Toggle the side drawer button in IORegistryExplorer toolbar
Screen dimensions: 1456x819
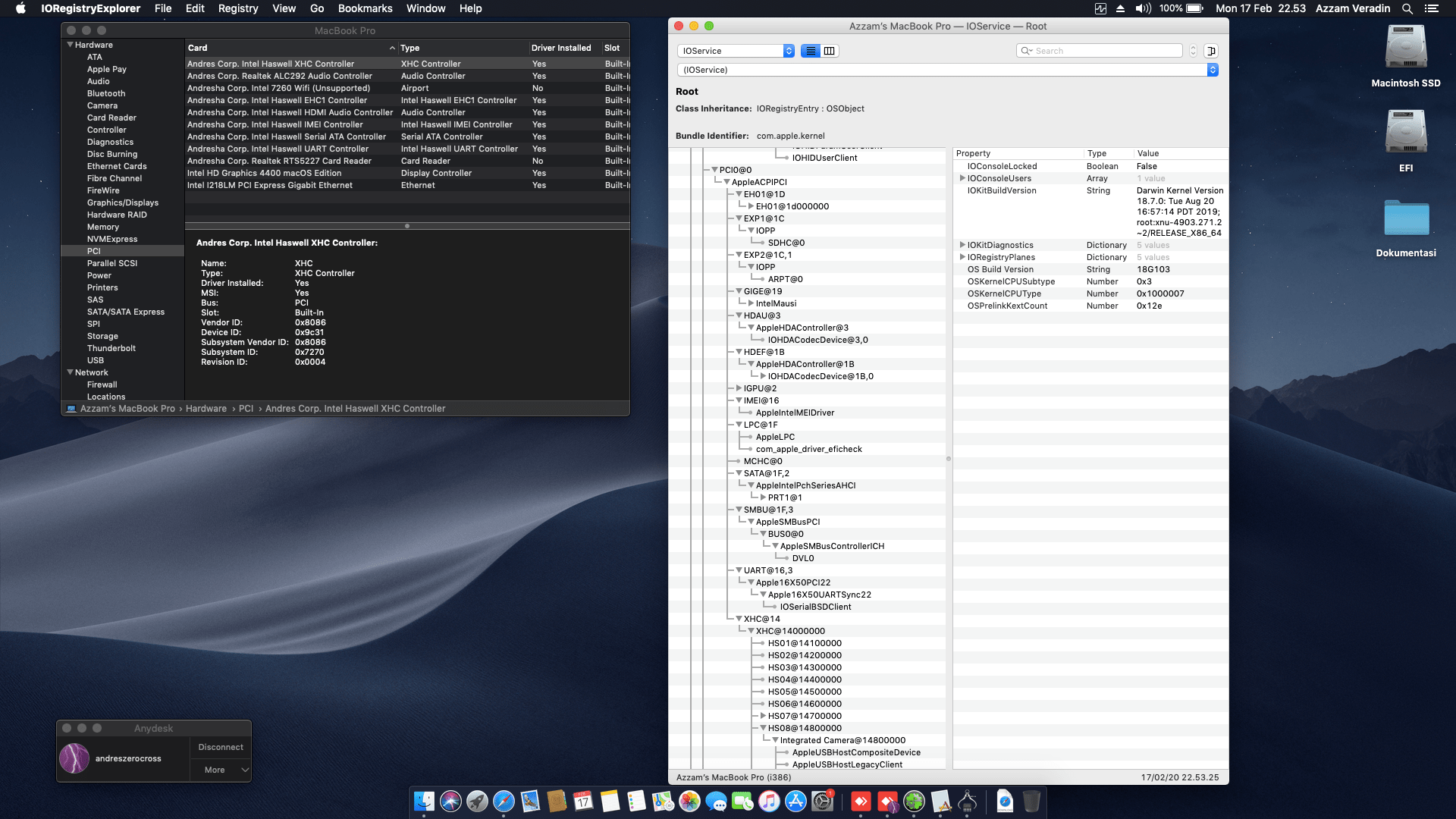pos(1211,51)
